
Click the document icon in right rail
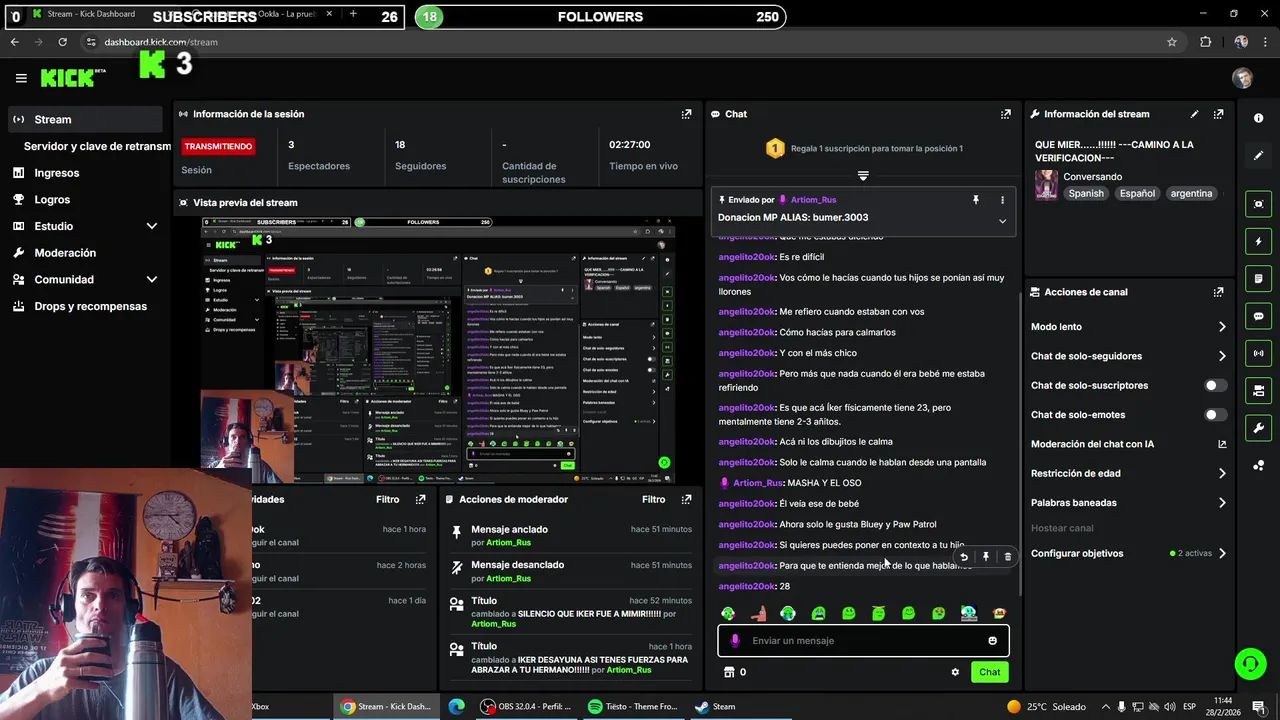(x=1258, y=278)
